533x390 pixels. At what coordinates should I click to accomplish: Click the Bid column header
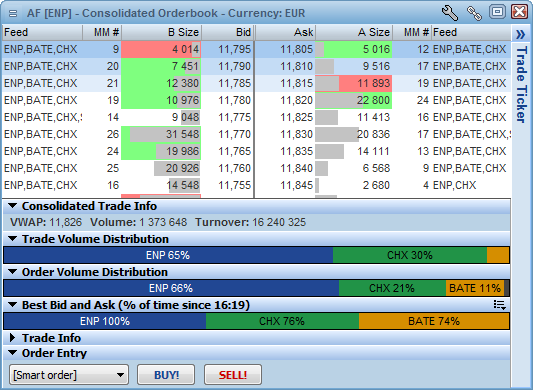coord(227,32)
